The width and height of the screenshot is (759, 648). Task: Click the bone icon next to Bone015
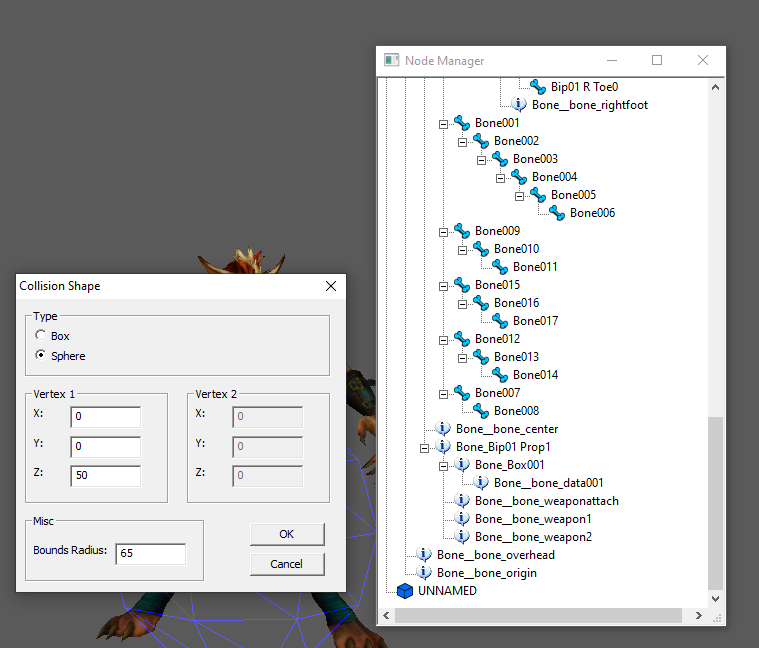(461, 285)
